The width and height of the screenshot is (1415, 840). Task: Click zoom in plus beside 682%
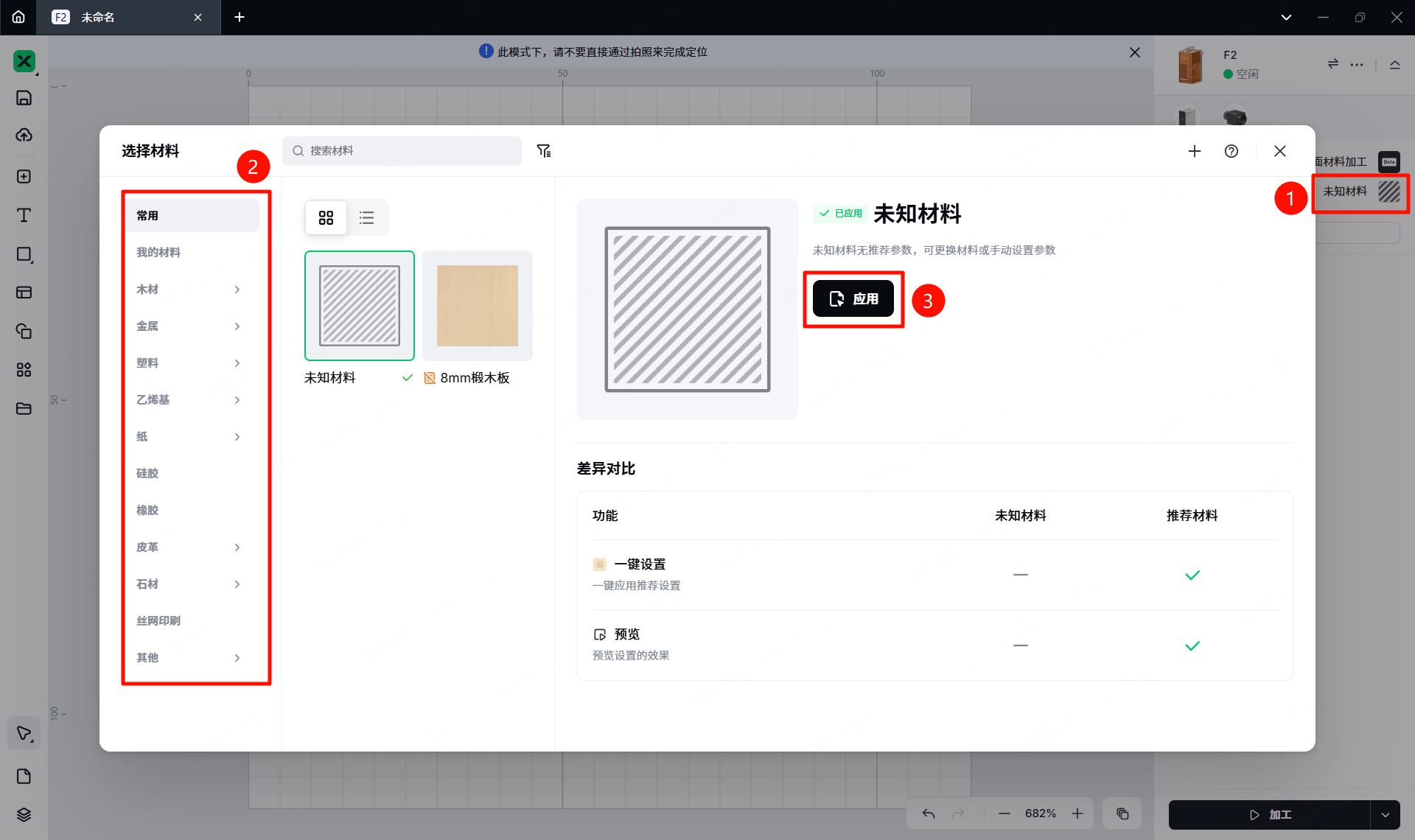(1077, 813)
